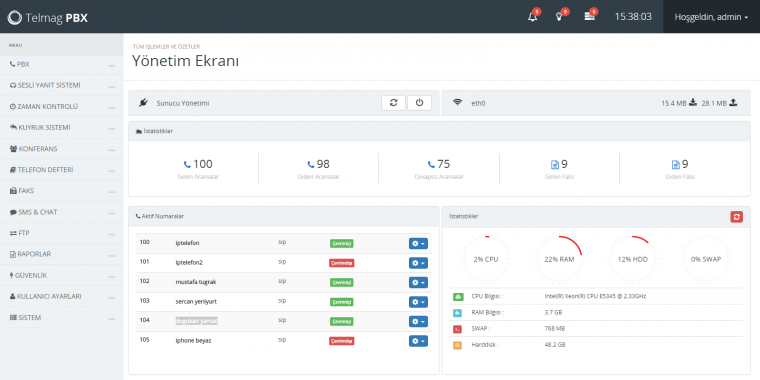
Task: Click the fax icon above Giden Faks
Action: coord(675,165)
